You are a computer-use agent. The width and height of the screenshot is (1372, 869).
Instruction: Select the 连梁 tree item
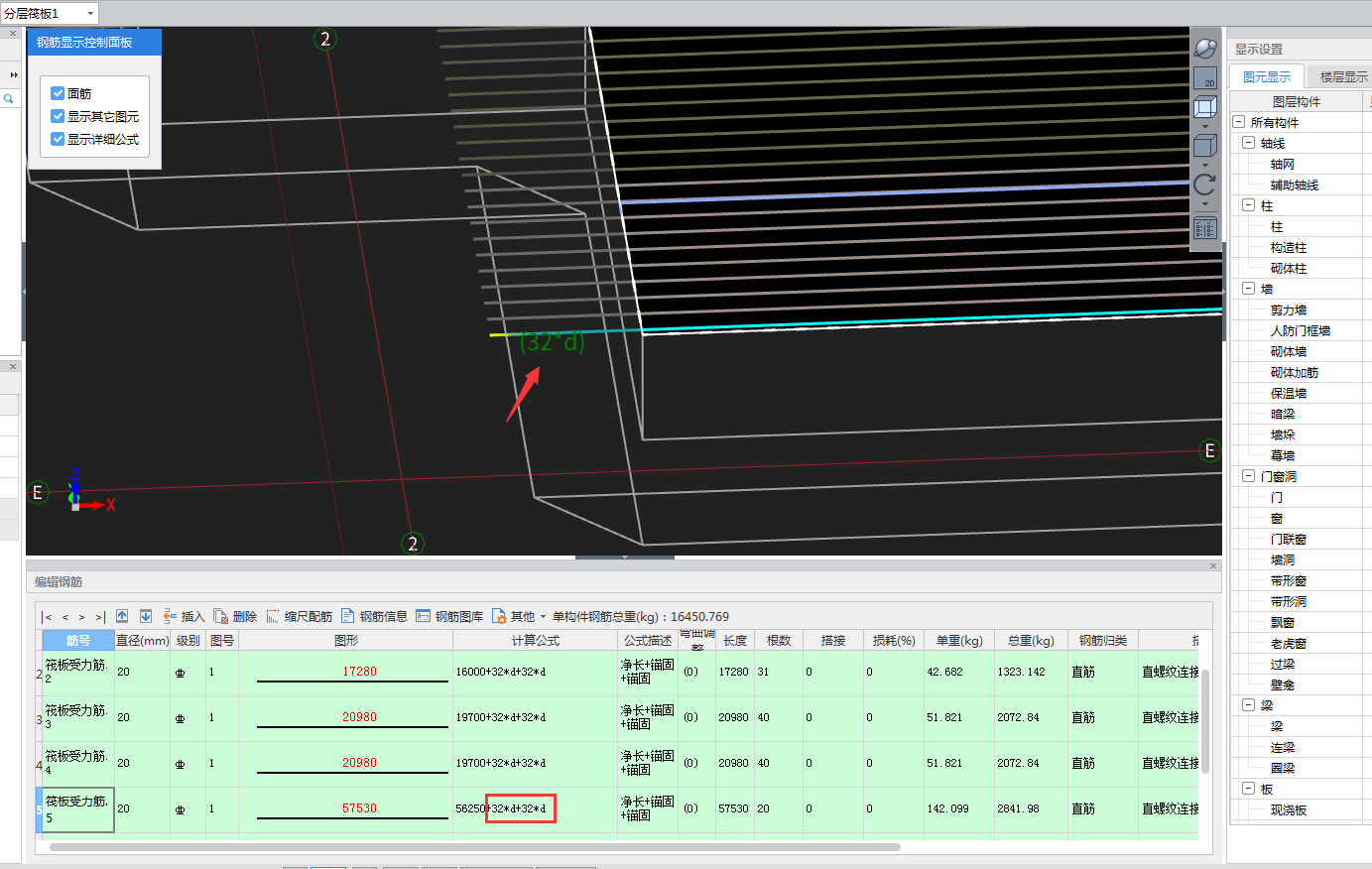[1282, 747]
